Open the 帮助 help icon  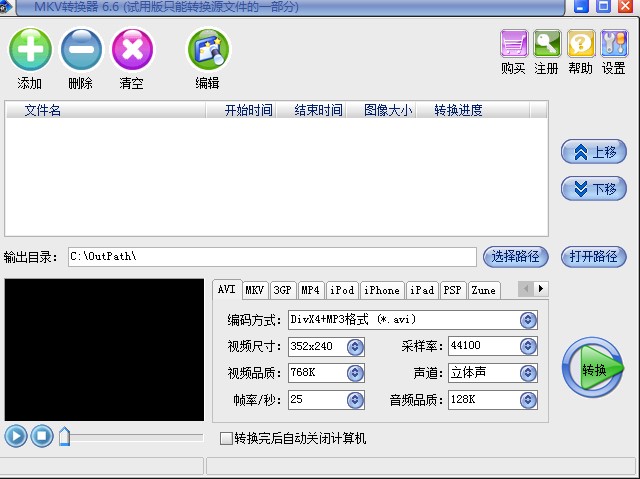point(581,43)
